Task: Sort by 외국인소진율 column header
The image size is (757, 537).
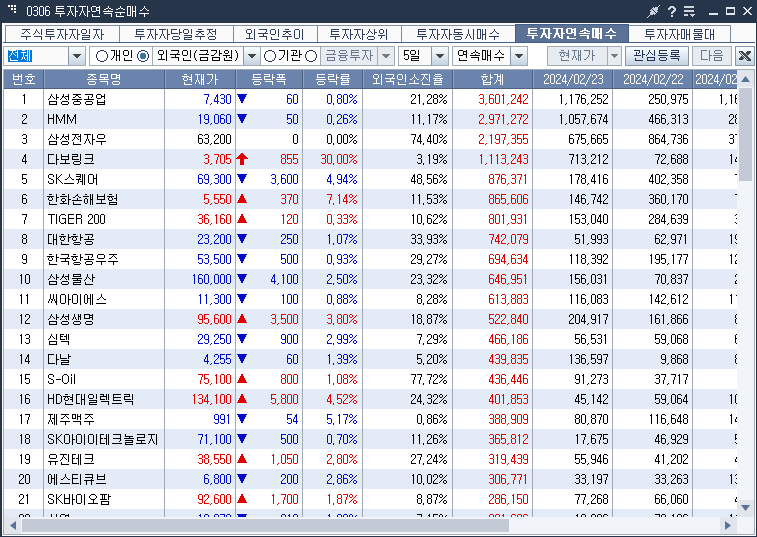Action: (x=407, y=79)
